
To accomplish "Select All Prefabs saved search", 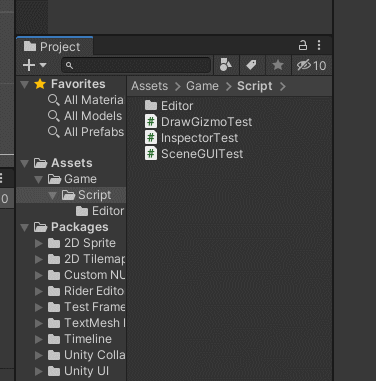I will point(86,132).
